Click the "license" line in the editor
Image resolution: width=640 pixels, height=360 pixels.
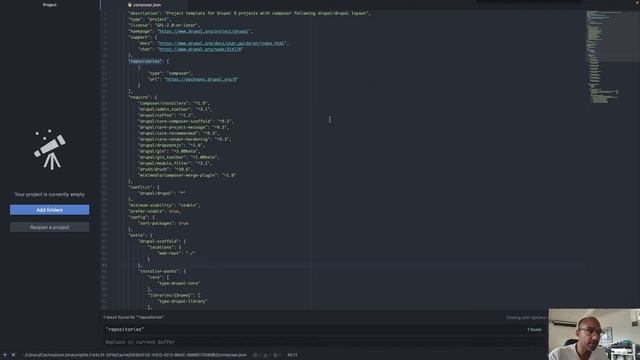click(164, 25)
